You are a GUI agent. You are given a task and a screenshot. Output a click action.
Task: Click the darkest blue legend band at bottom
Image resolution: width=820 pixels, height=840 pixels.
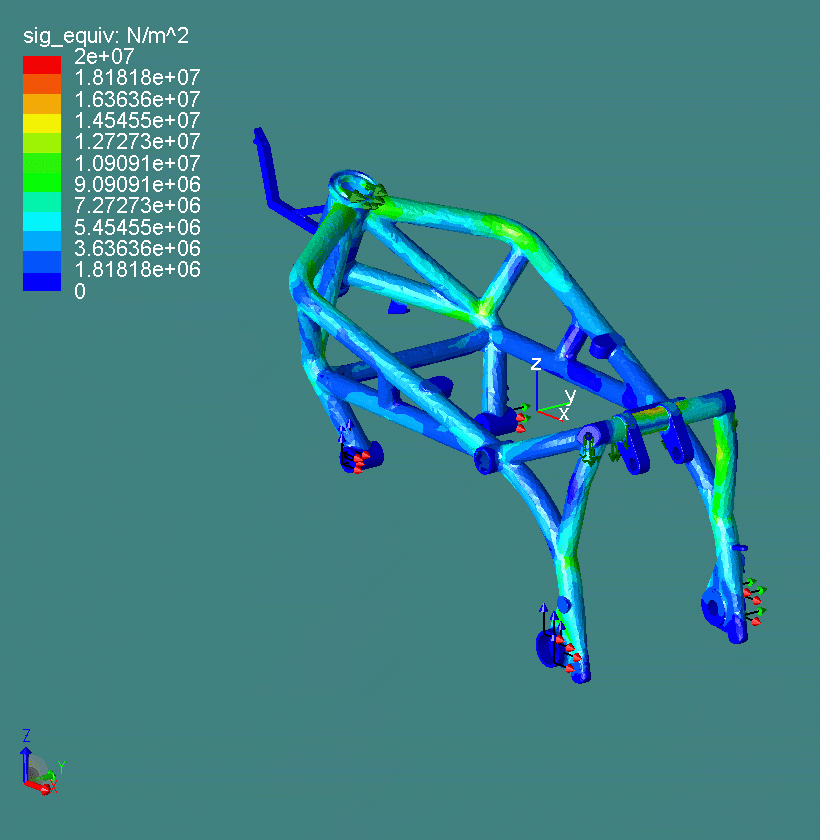point(42,283)
